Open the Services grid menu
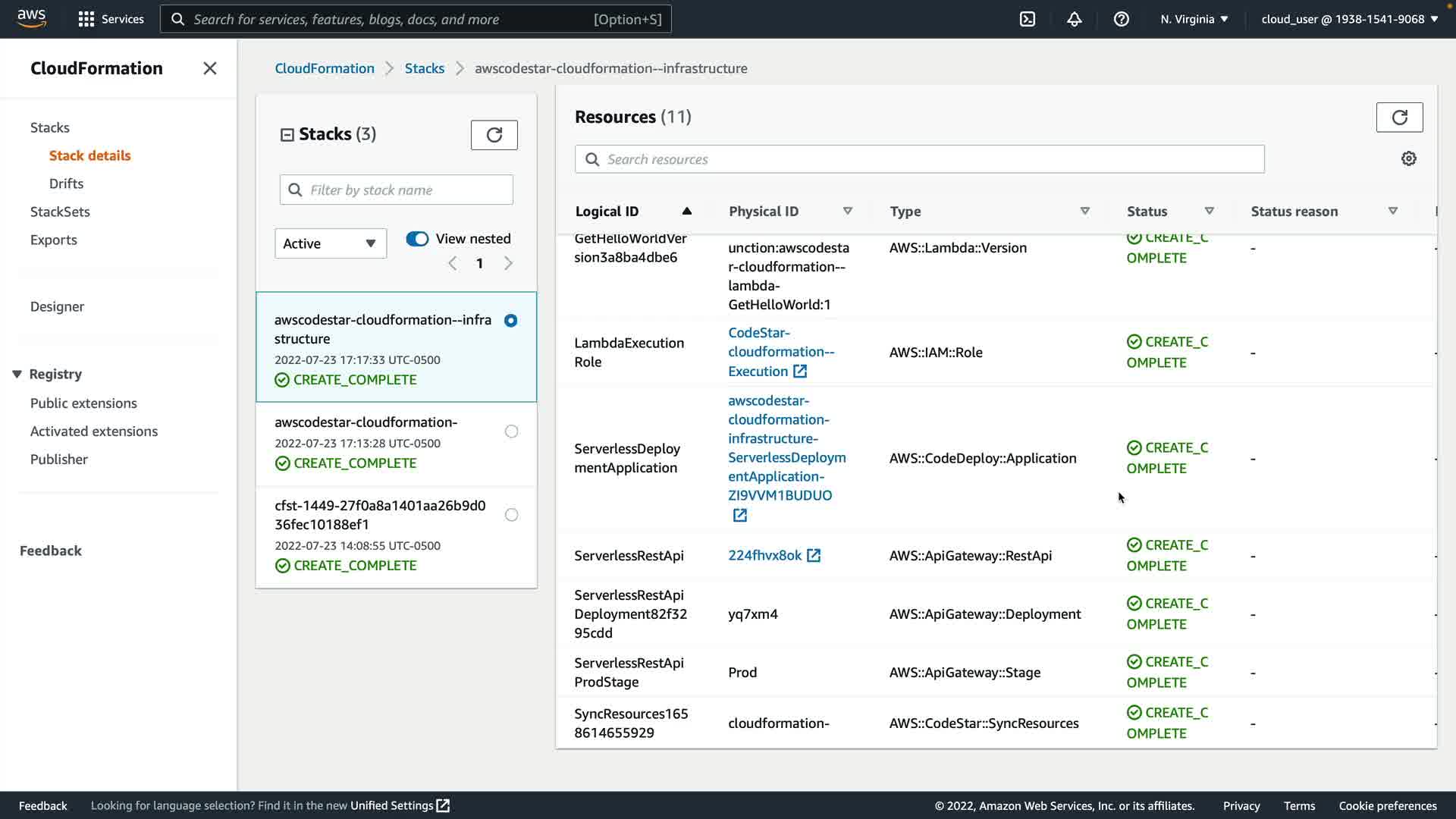 [x=86, y=19]
